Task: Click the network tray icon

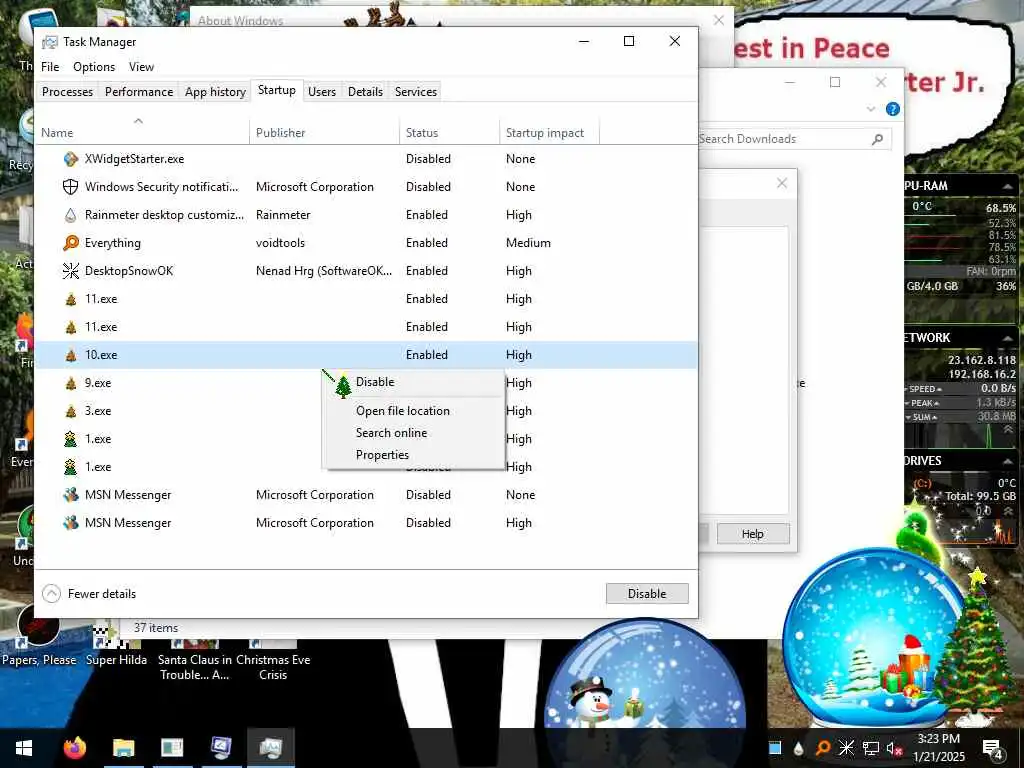Action: click(x=870, y=748)
